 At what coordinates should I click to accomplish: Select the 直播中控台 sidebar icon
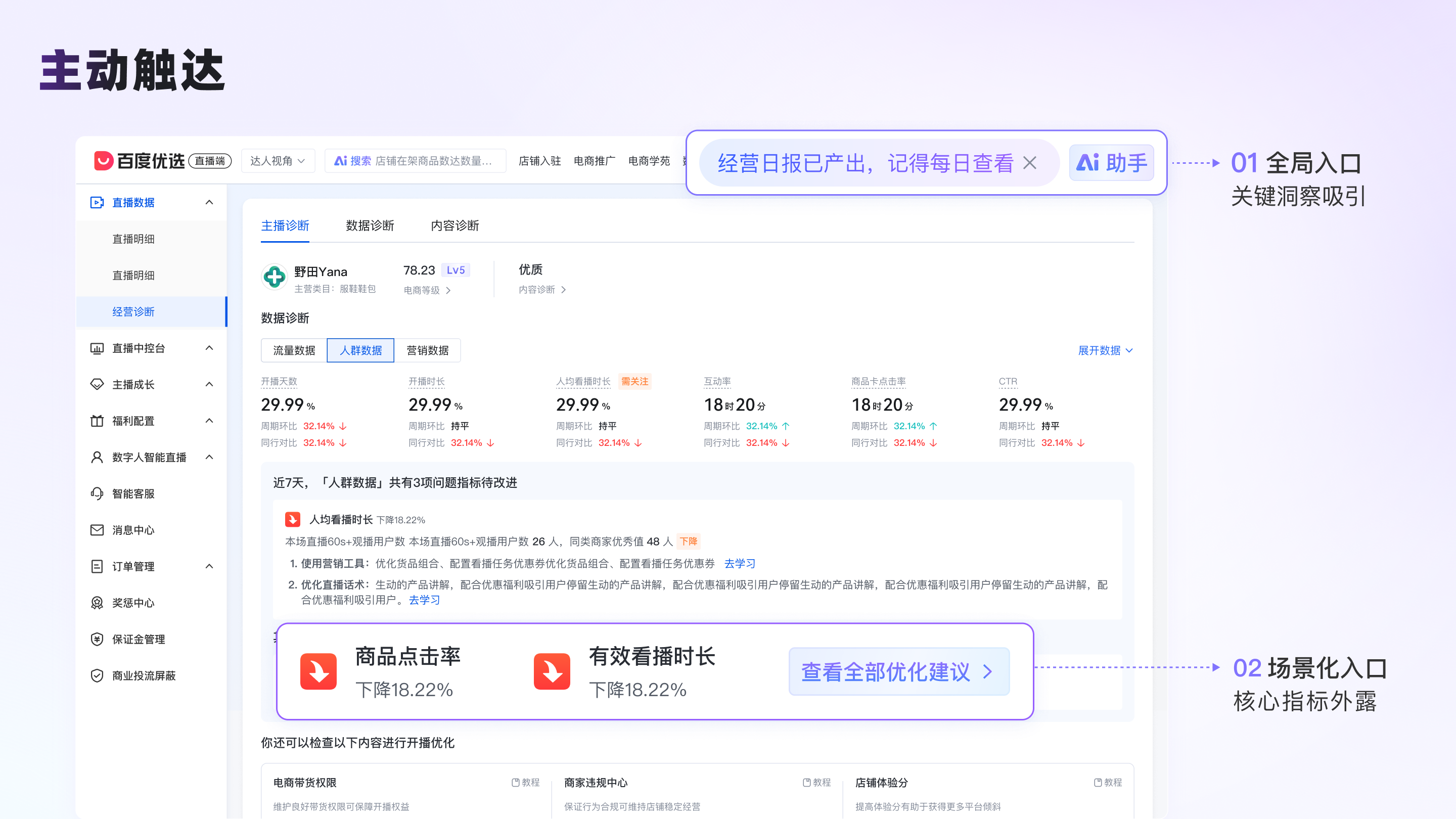click(x=97, y=349)
